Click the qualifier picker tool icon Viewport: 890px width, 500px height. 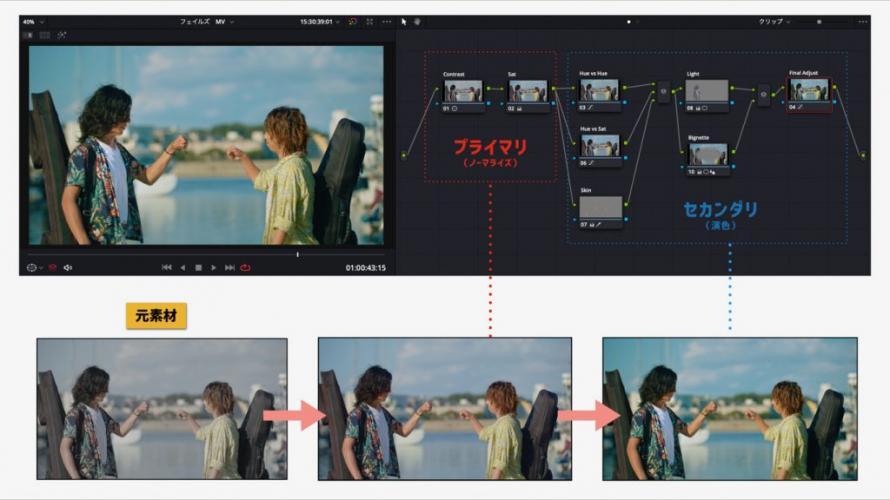click(31, 268)
